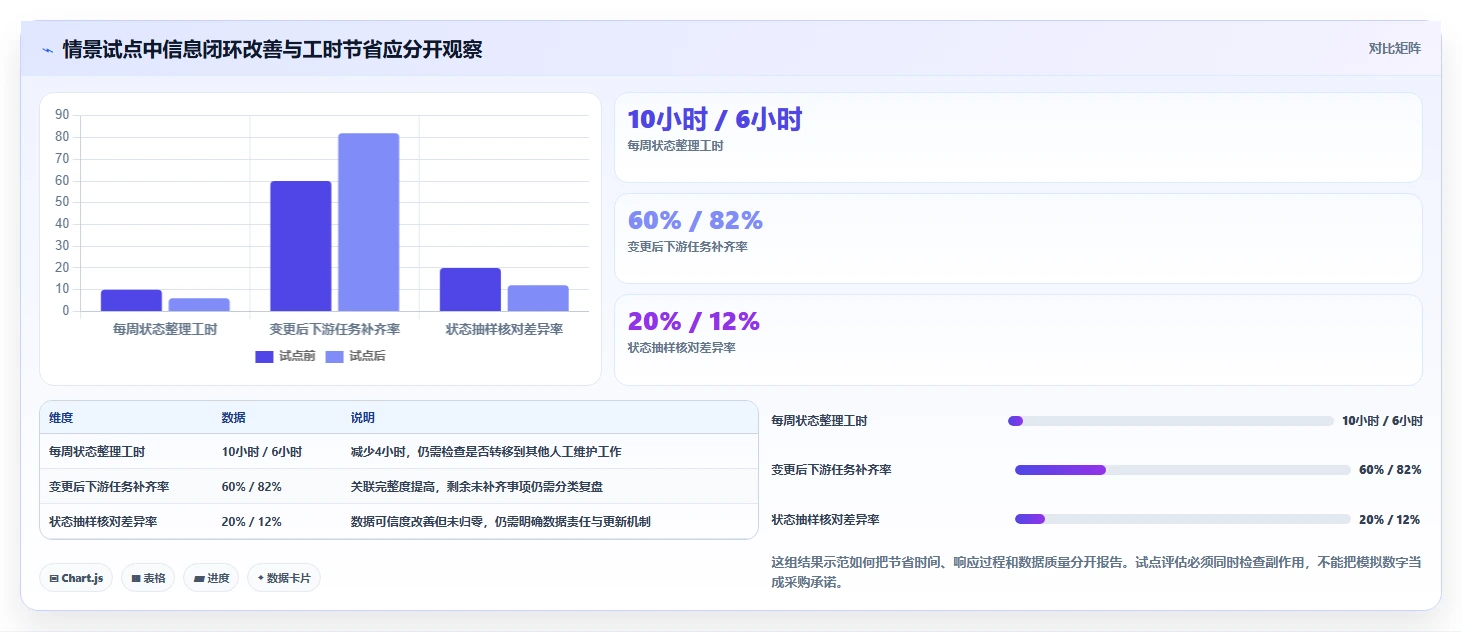Click progress row label 状态抽样核对差异率
The width and height of the screenshot is (1462, 632).
826,520
